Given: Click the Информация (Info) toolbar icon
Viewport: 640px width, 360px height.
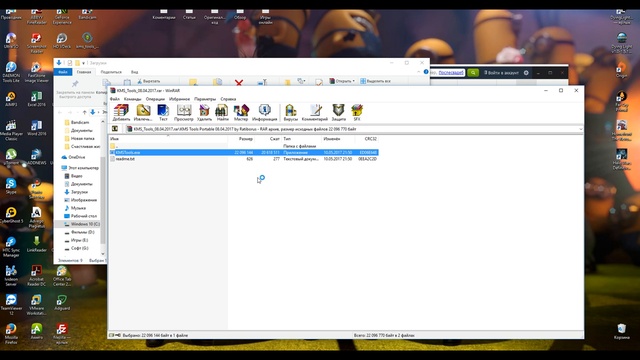Looking at the screenshot, I should 264,113.
